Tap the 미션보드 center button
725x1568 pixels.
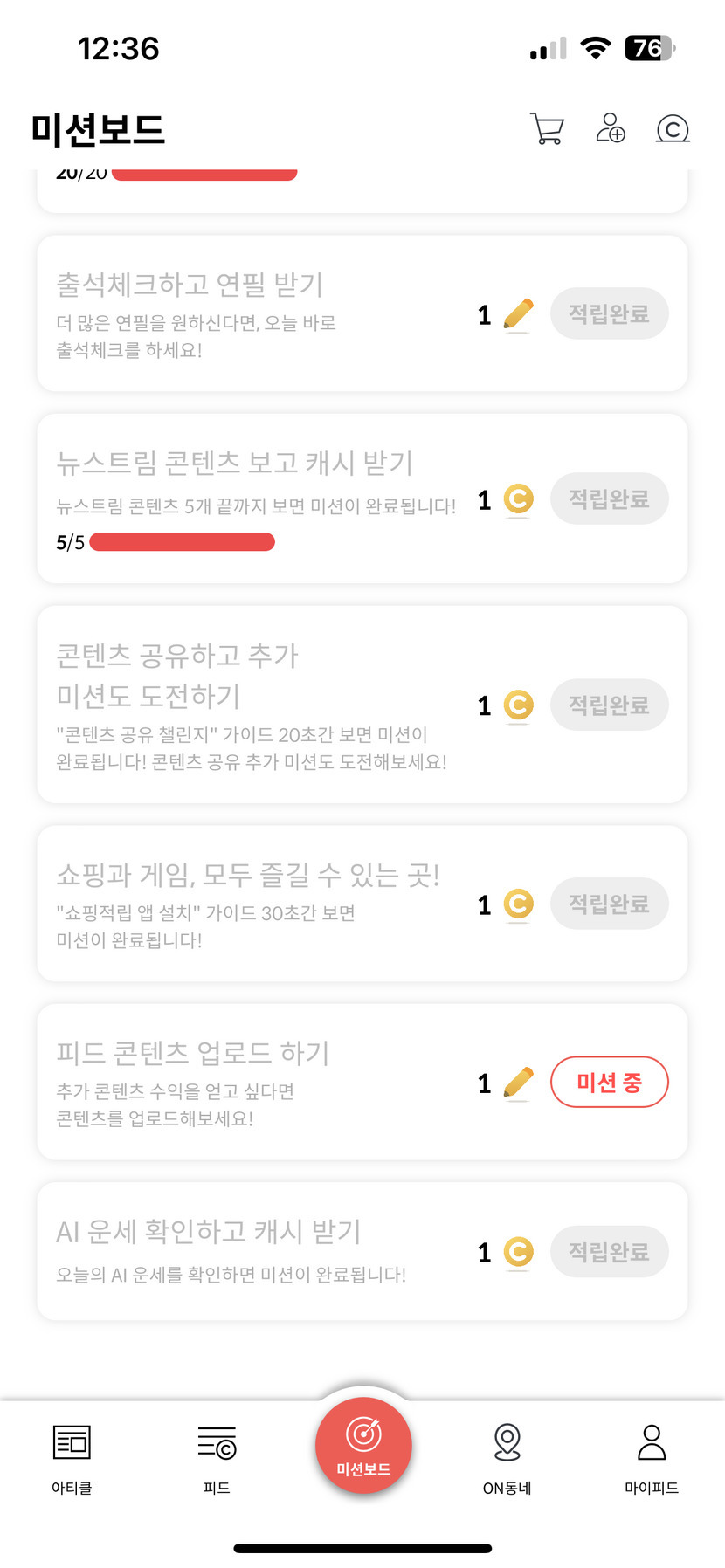[x=363, y=1446]
